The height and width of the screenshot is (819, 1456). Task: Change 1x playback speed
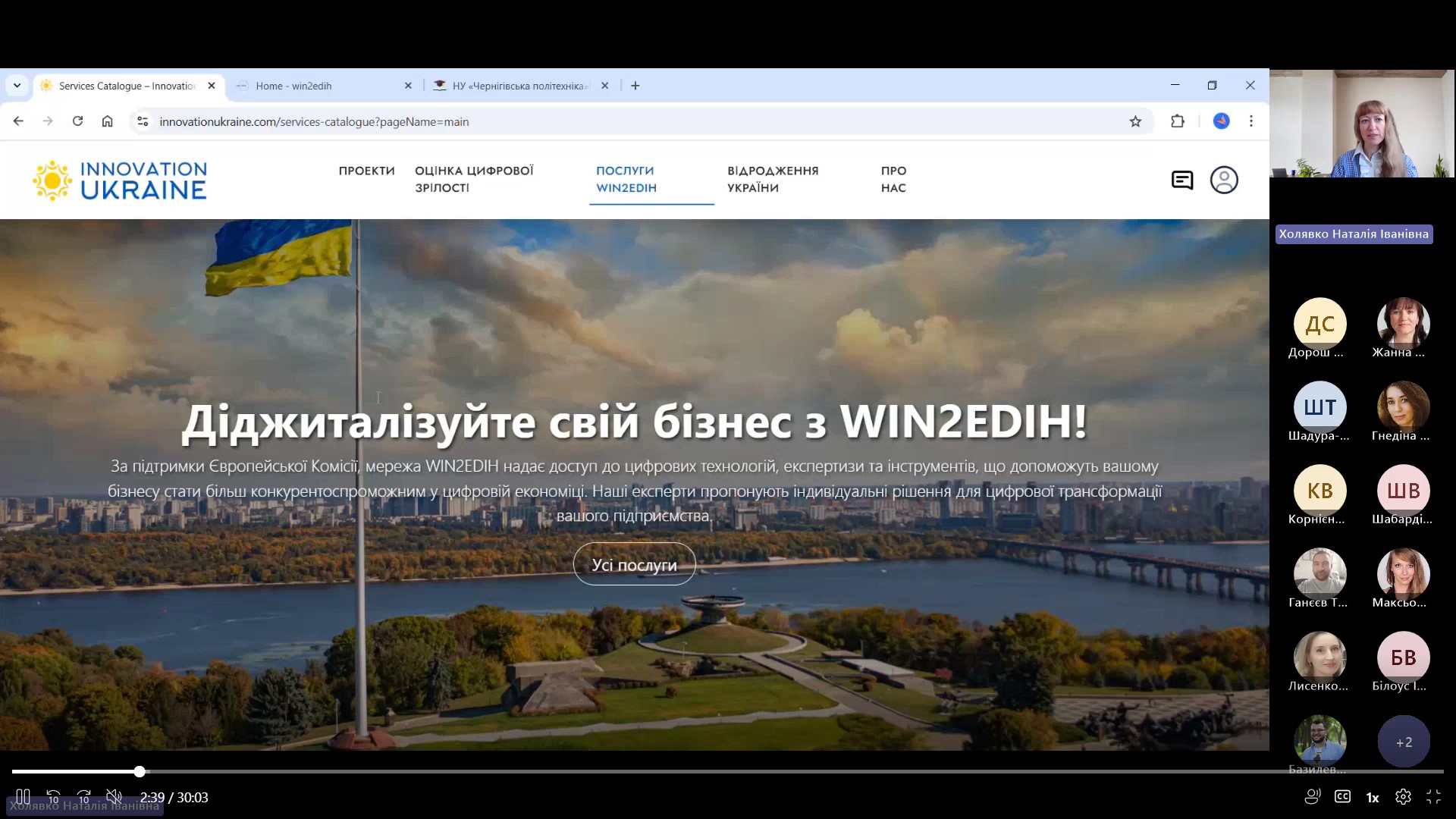[1373, 798]
